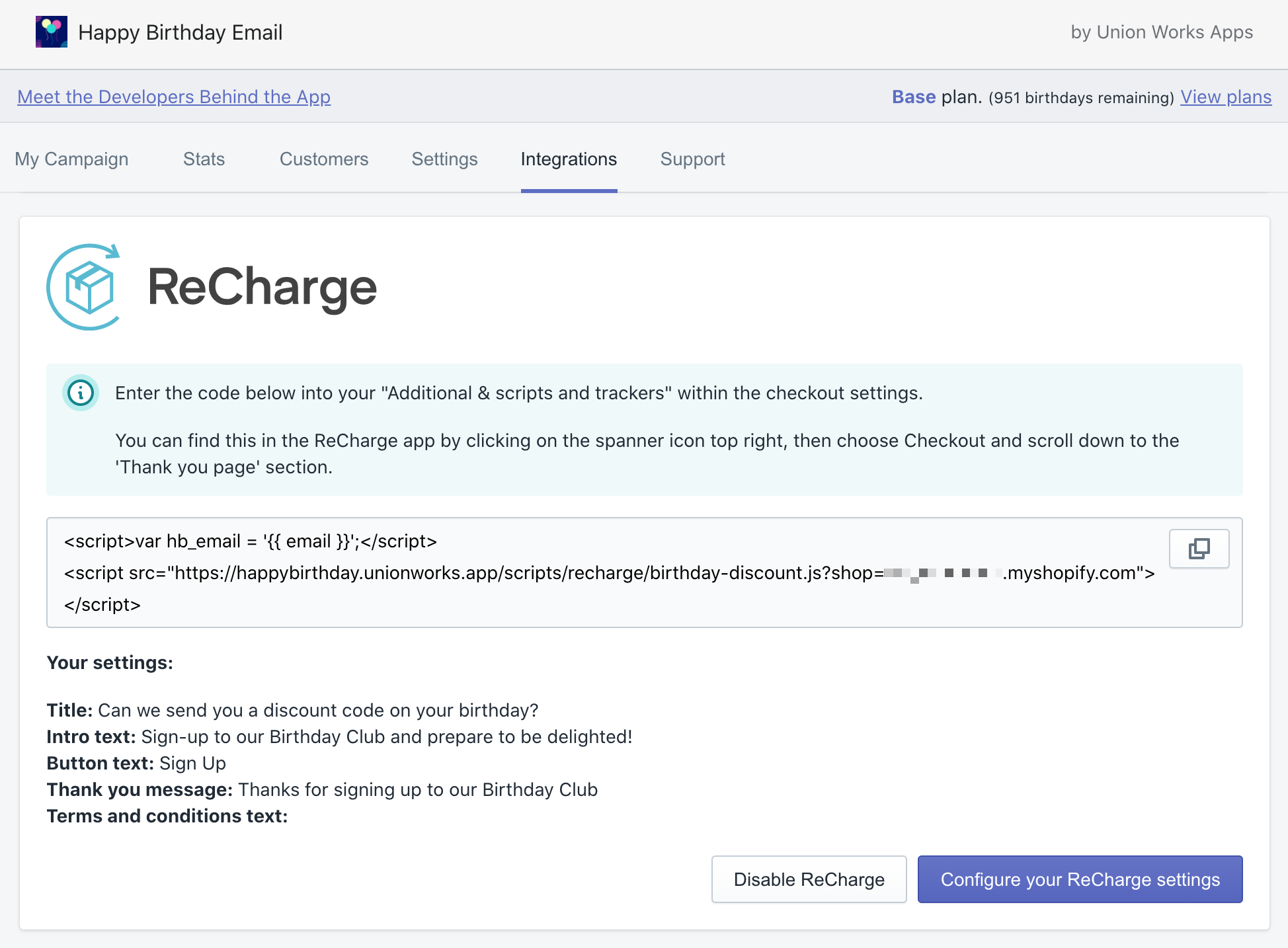
Task: Click the ReCharge wordmark heading
Action: click(x=262, y=287)
